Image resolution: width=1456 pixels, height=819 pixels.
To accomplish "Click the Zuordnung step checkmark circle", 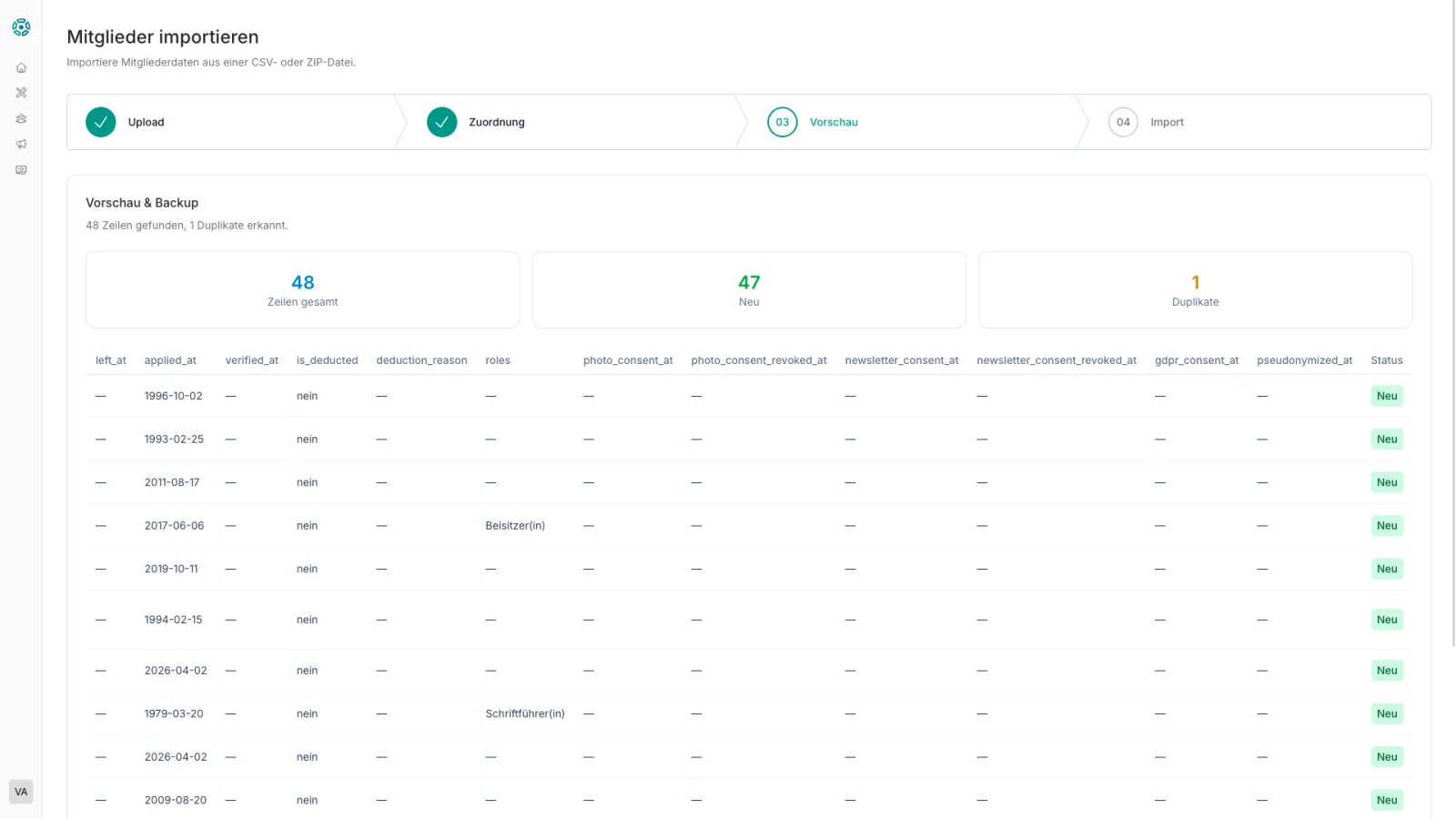I will point(442,122).
